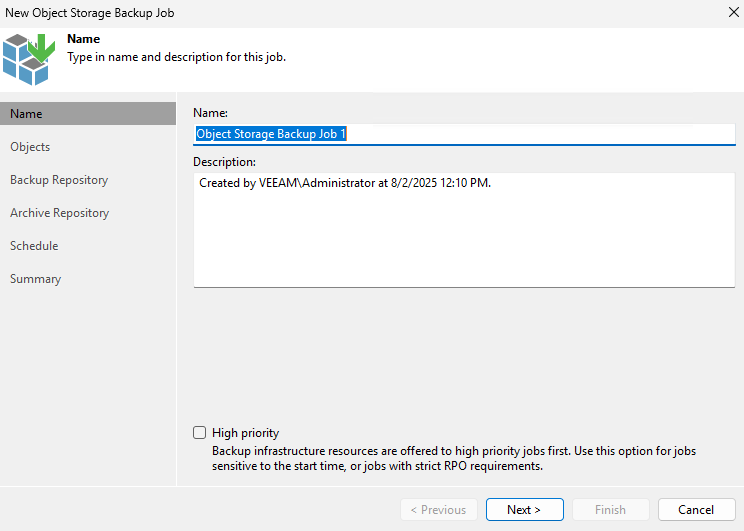Click inside the Description text box
Viewport: 744px width, 531px height.
[464, 230]
